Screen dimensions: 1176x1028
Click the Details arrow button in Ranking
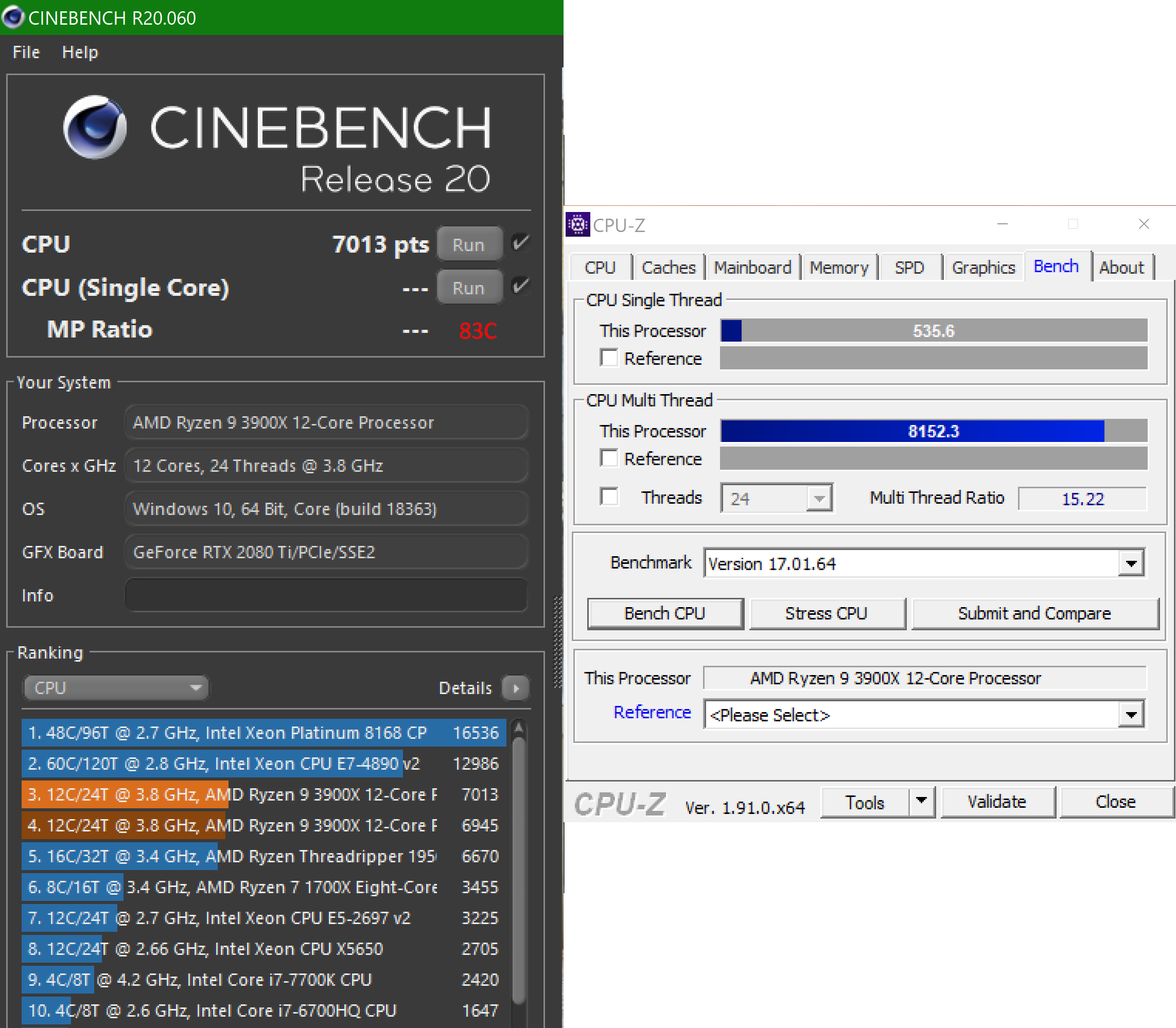515,688
